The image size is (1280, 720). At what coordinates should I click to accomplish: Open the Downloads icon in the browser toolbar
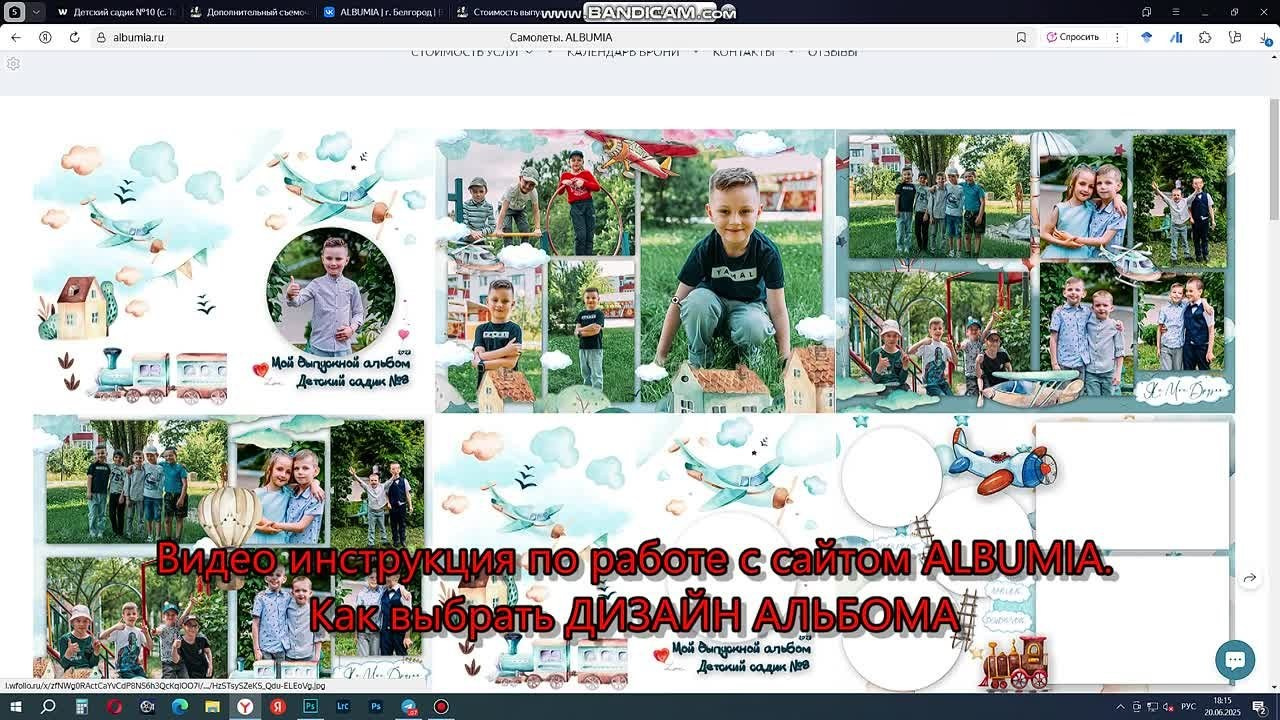point(1264,39)
